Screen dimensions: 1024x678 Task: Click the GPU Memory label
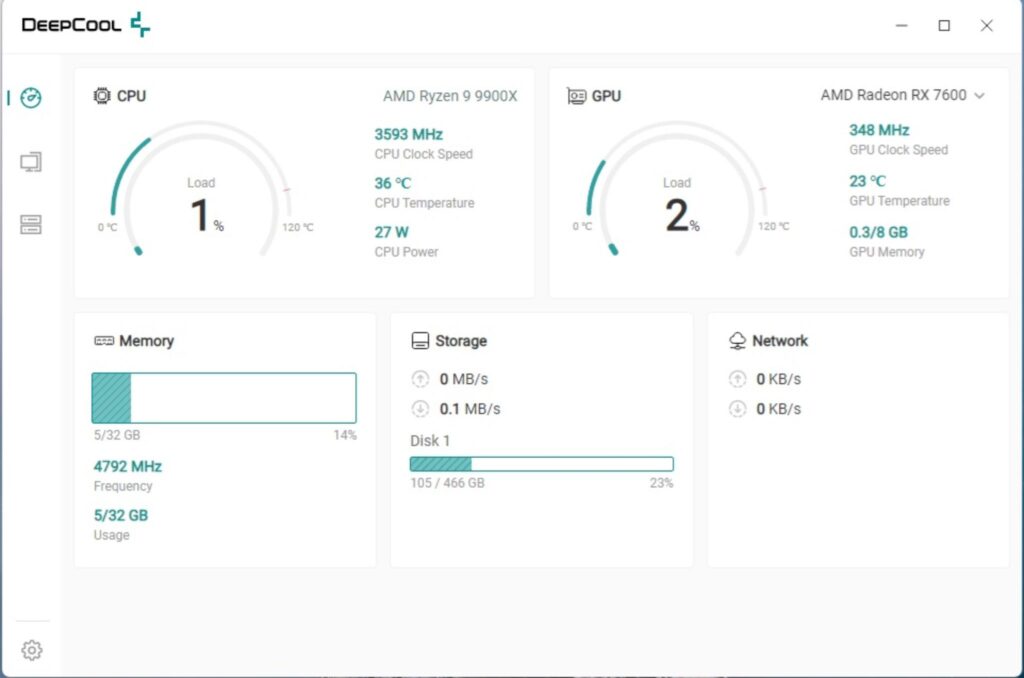tap(887, 252)
